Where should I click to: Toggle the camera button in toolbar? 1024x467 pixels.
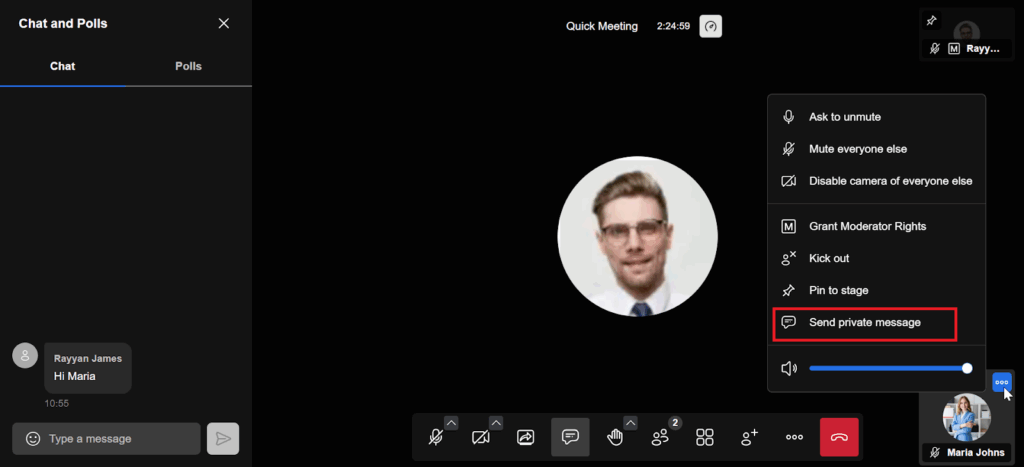point(480,437)
